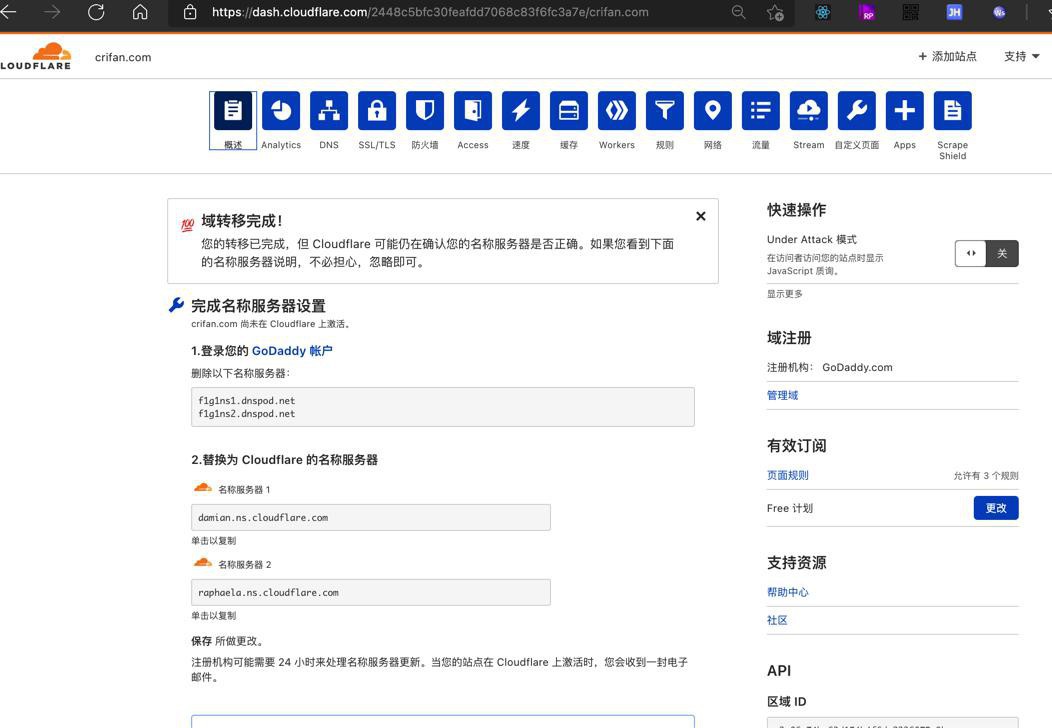The image size is (1052, 728).
Task: Open the Access door icon
Action: (x=473, y=111)
